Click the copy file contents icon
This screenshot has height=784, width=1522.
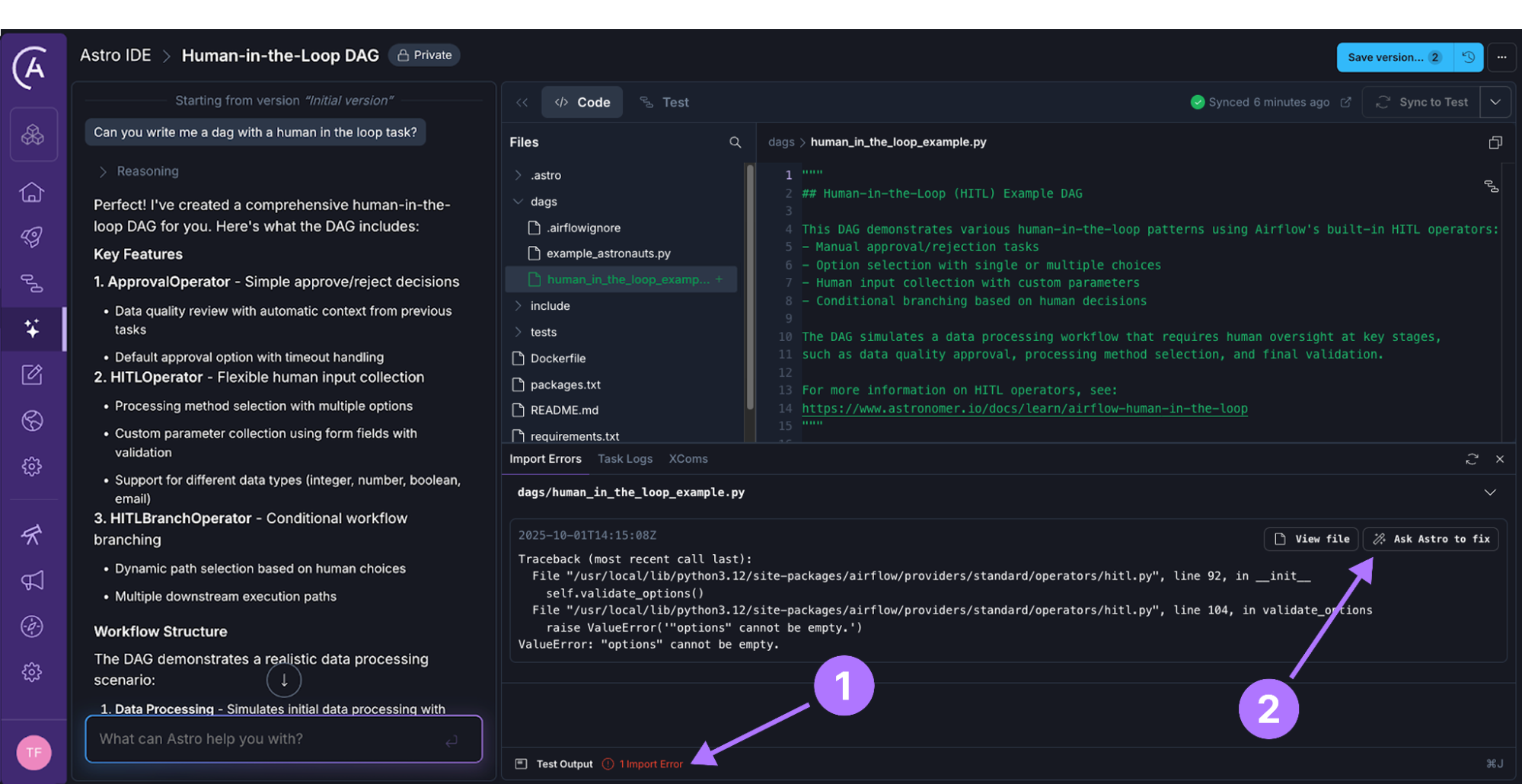(1495, 142)
